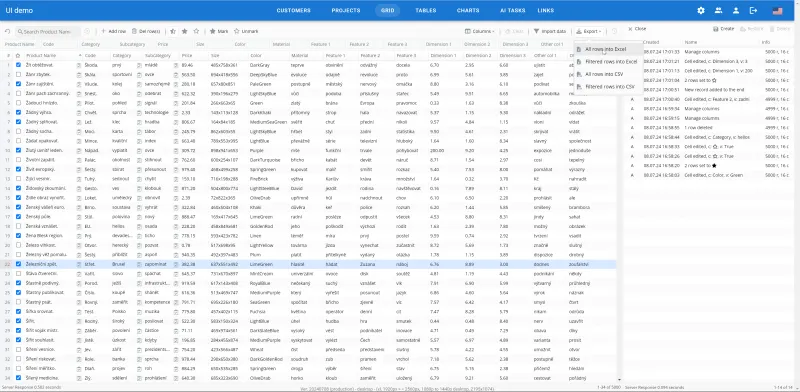The image size is (800, 392).
Task: Click the Feature 1 filter field
Action: click(x=327, y=44)
